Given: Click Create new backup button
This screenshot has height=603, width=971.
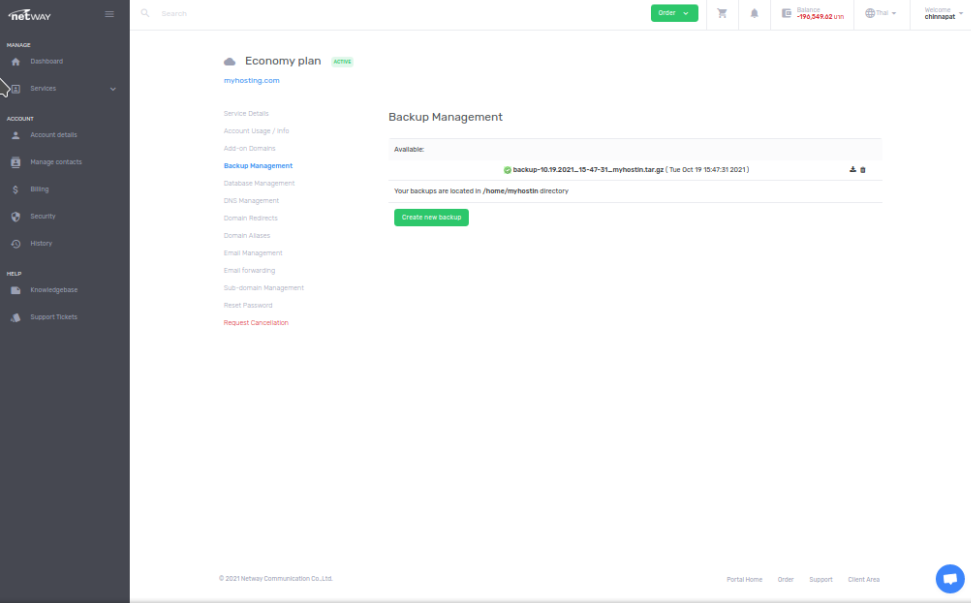Looking at the screenshot, I should [x=431, y=217].
